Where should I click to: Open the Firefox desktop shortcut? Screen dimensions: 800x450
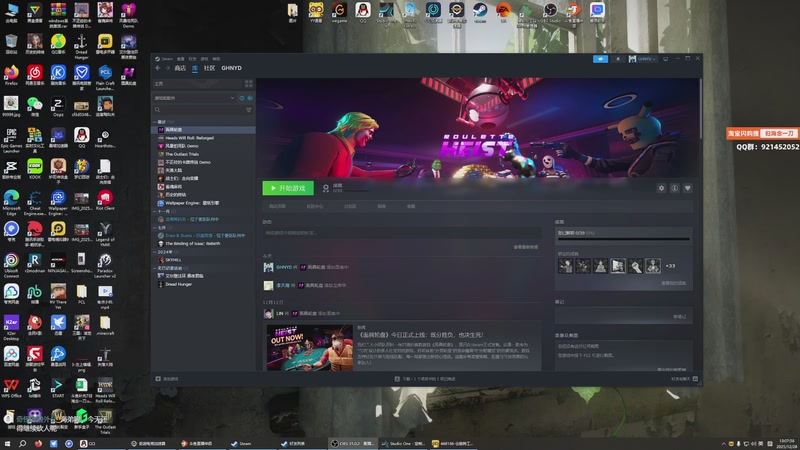[x=11, y=74]
